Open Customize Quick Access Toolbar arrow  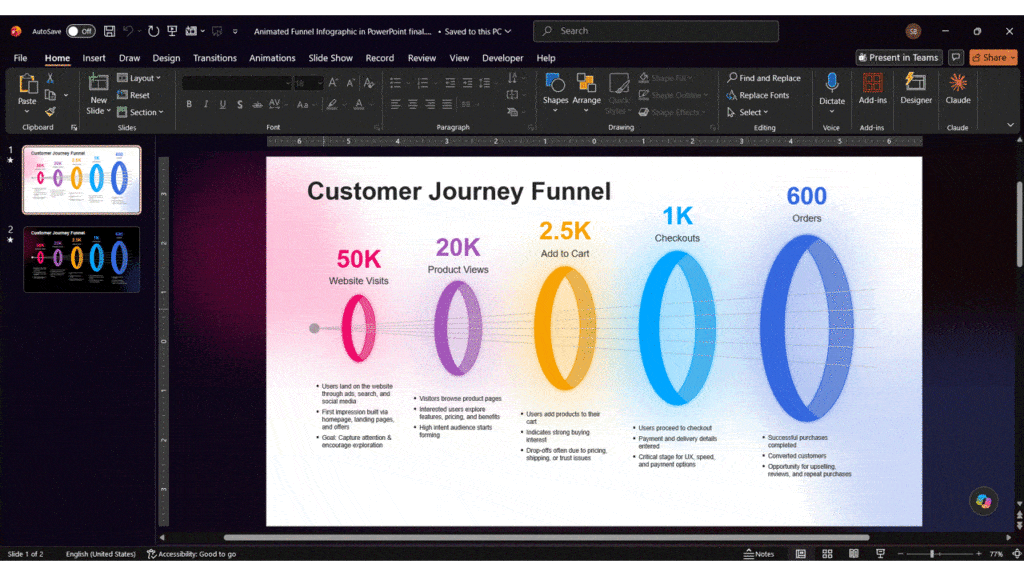tap(235, 31)
